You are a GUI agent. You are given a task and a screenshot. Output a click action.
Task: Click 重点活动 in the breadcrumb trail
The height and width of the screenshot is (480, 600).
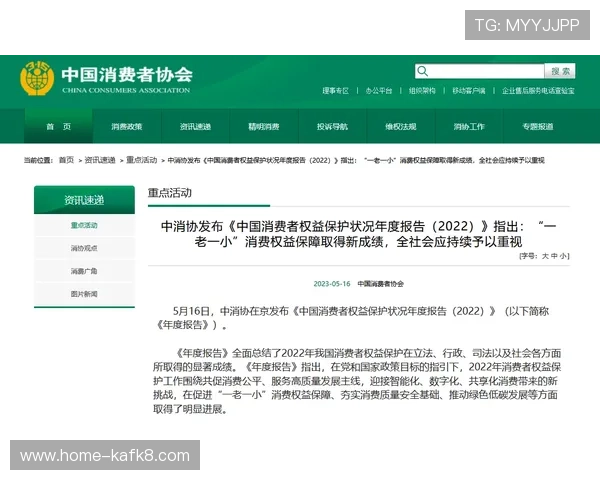[x=142, y=160]
